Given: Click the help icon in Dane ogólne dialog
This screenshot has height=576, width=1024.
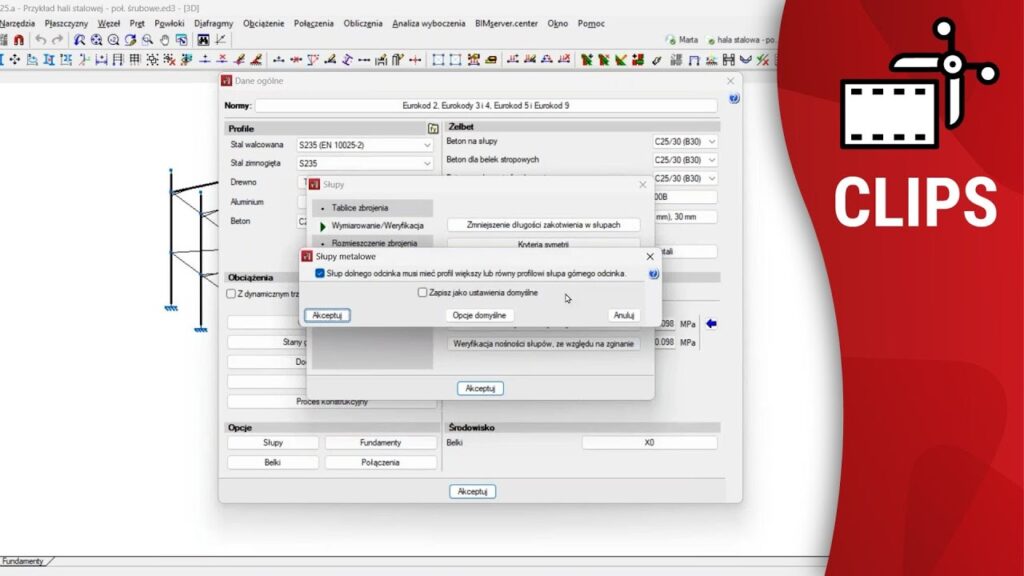Looking at the screenshot, I should [733, 99].
